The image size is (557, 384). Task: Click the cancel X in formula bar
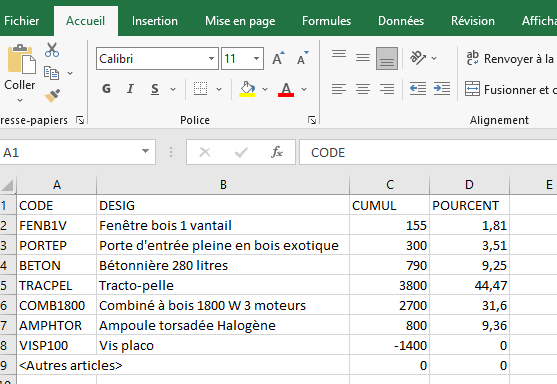pyautogui.click(x=205, y=152)
